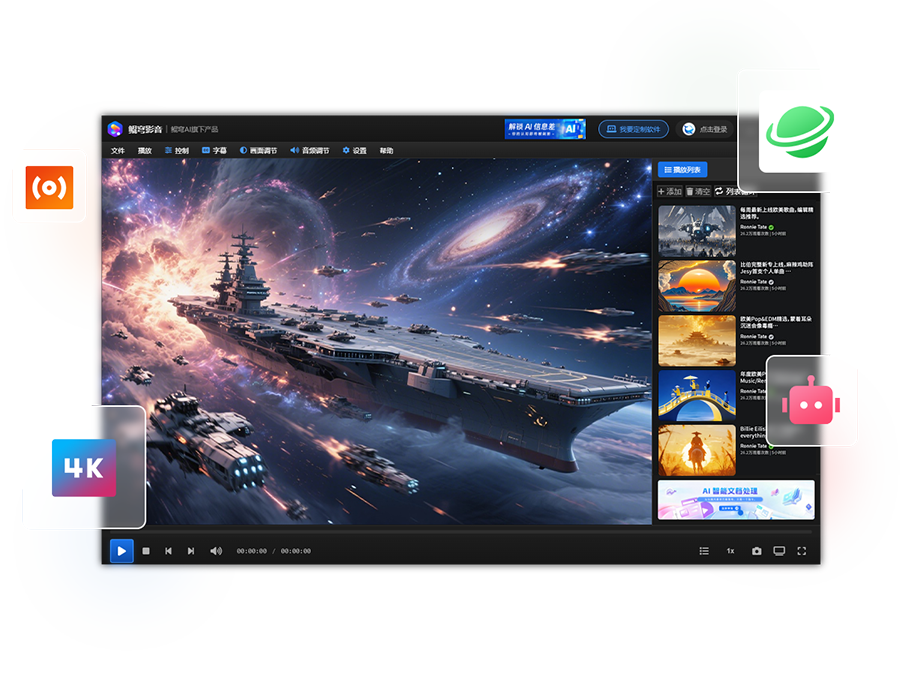
Task: Select the 播放列表 tab
Action: 684,171
